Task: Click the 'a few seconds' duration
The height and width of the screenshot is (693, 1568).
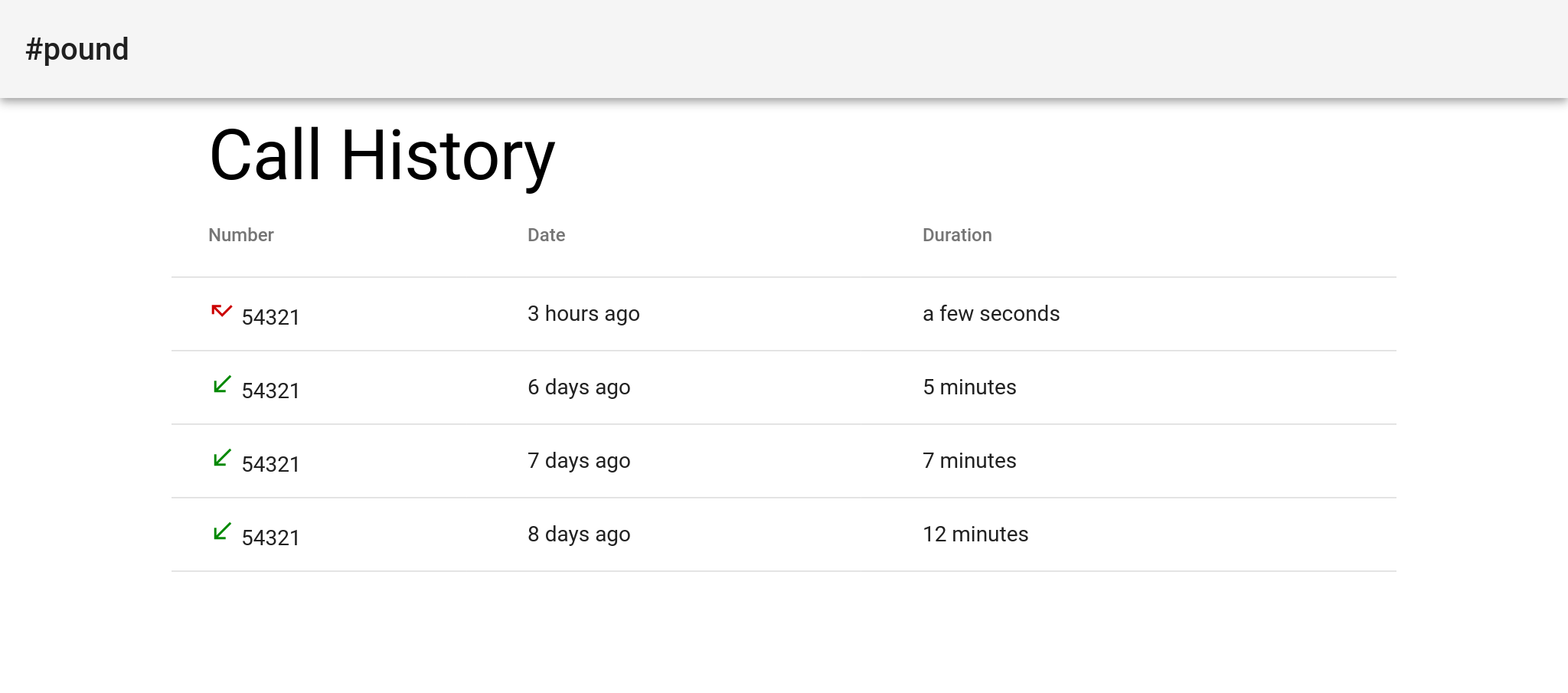Action: coord(991,314)
